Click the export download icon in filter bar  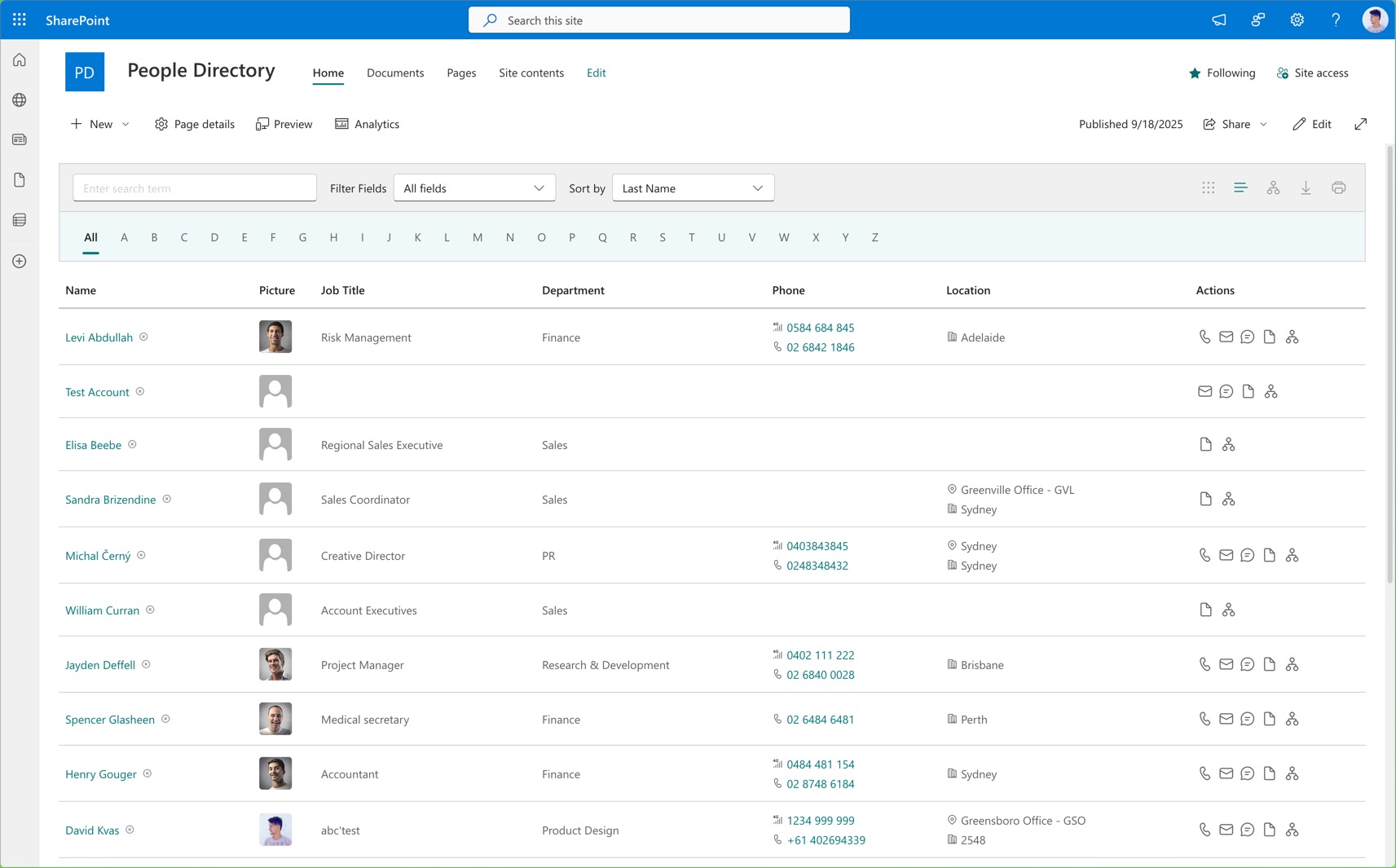pos(1306,188)
